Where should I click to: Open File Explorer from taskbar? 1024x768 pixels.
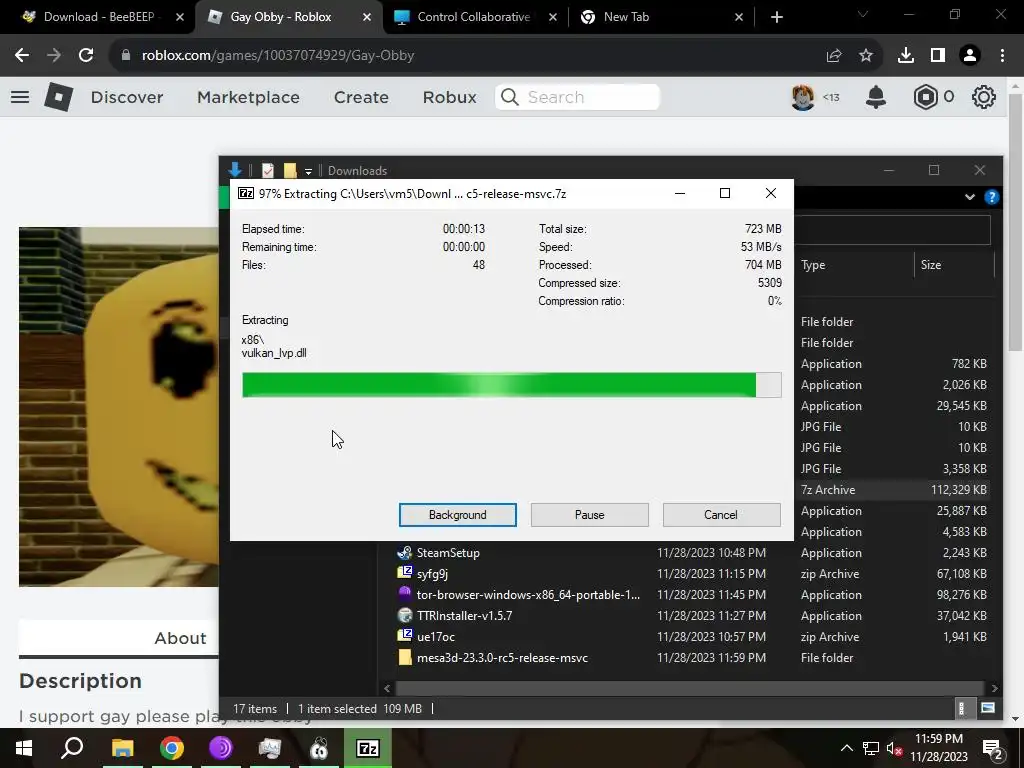(x=122, y=748)
